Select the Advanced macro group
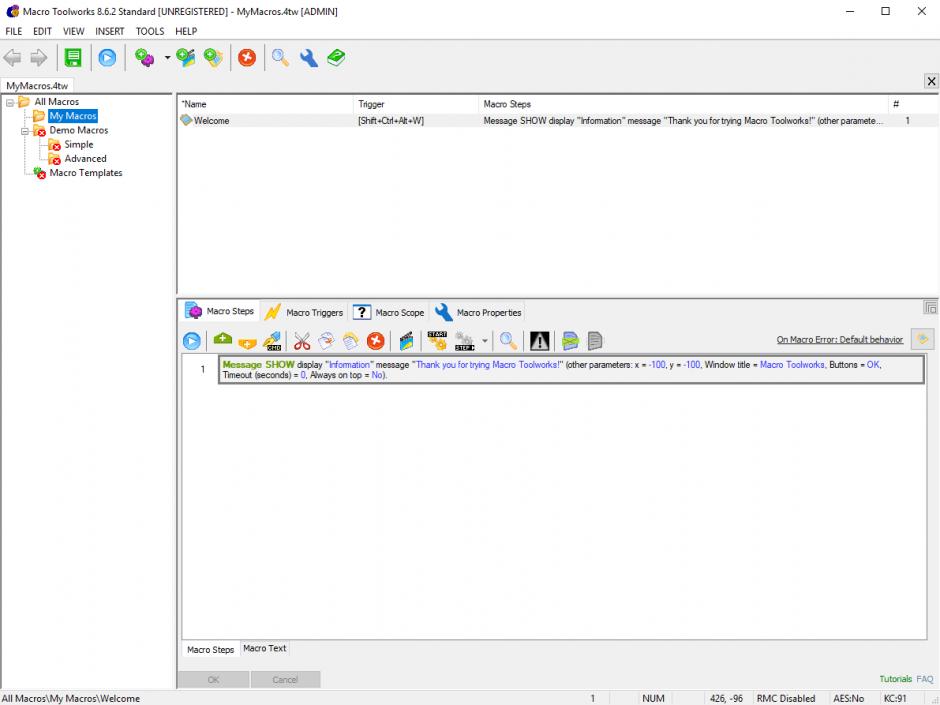The width and height of the screenshot is (940, 705). click(85, 159)
